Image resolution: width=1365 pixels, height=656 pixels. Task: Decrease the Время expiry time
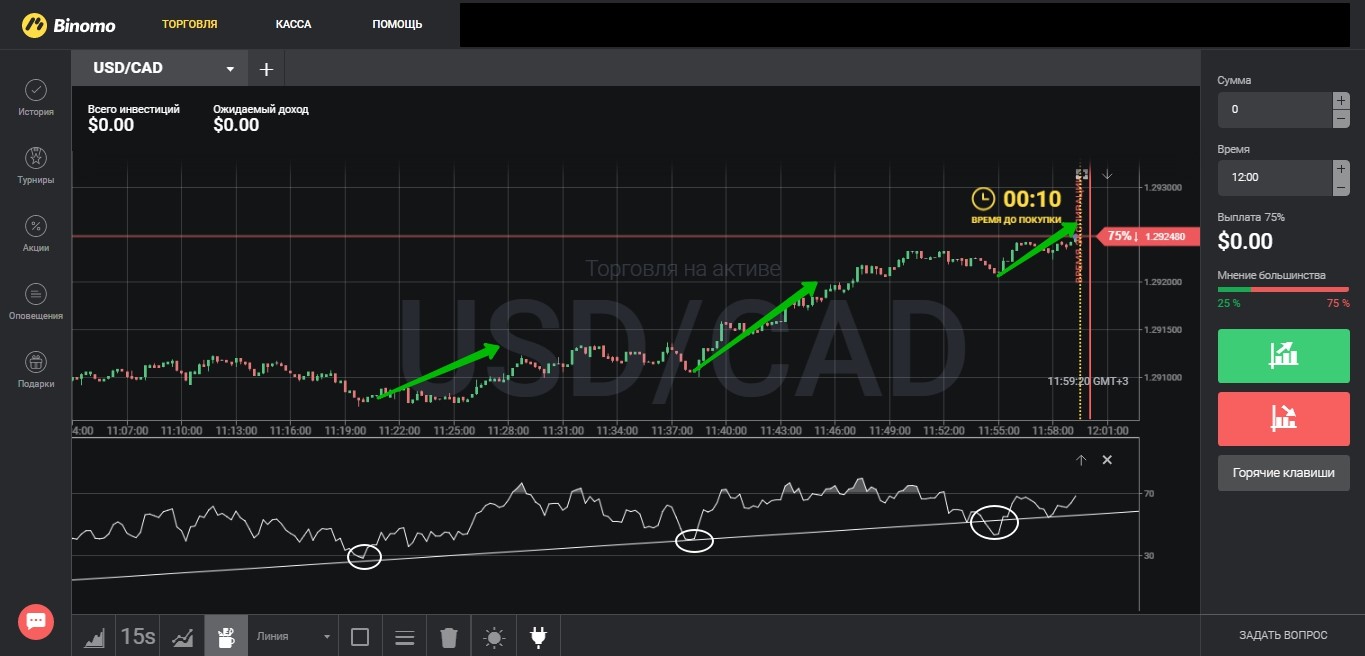(1340, 187)
